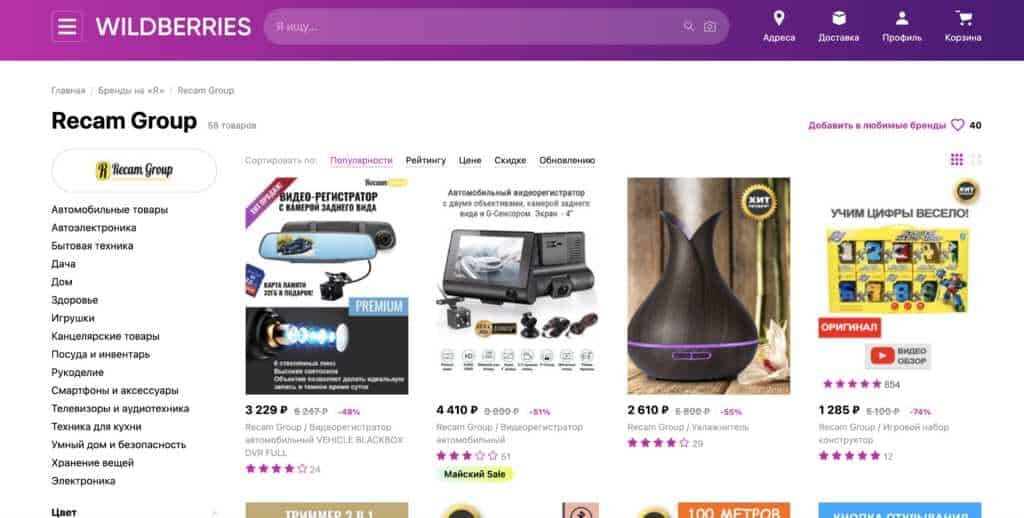Open Доставка box icon
The width and height of the screenshot is (1024, 518).
click(839, 18)
